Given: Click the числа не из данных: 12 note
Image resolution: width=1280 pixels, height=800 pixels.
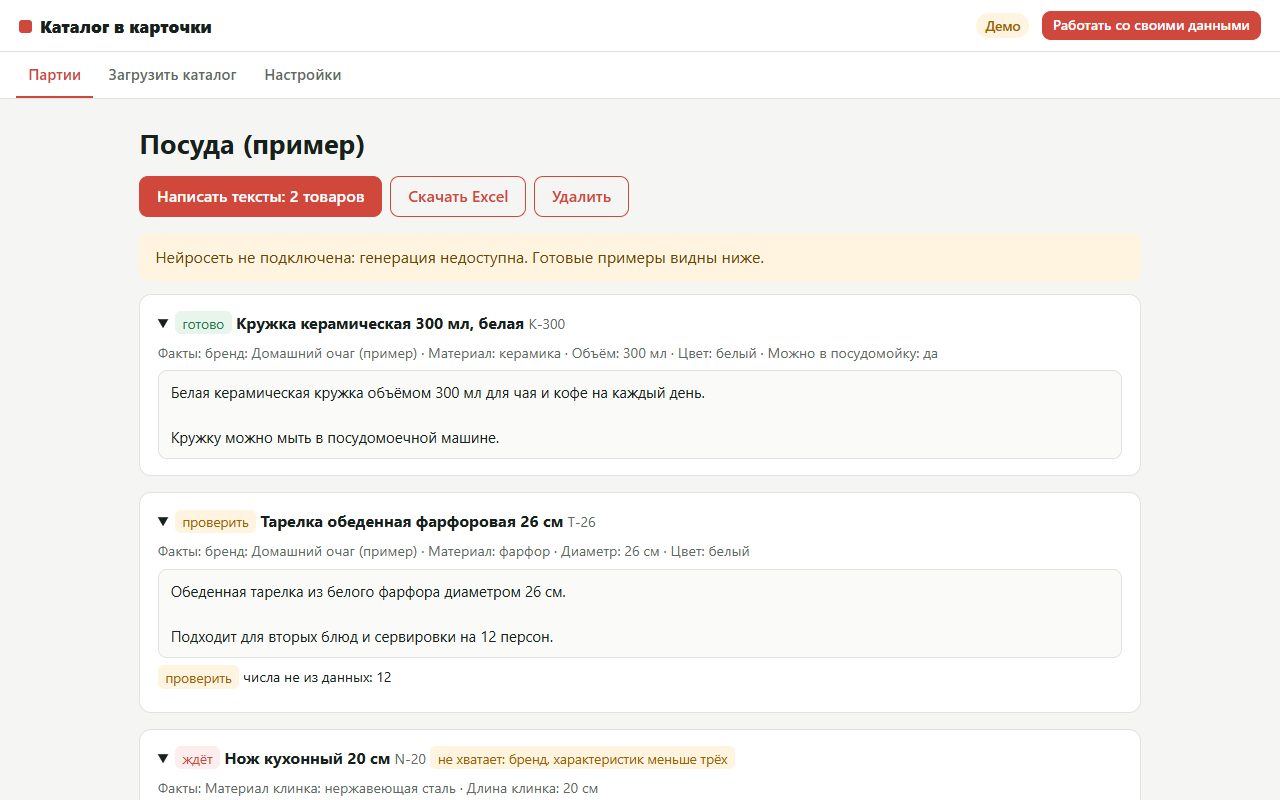Looking at the screenshot, I should pos(317,677).
